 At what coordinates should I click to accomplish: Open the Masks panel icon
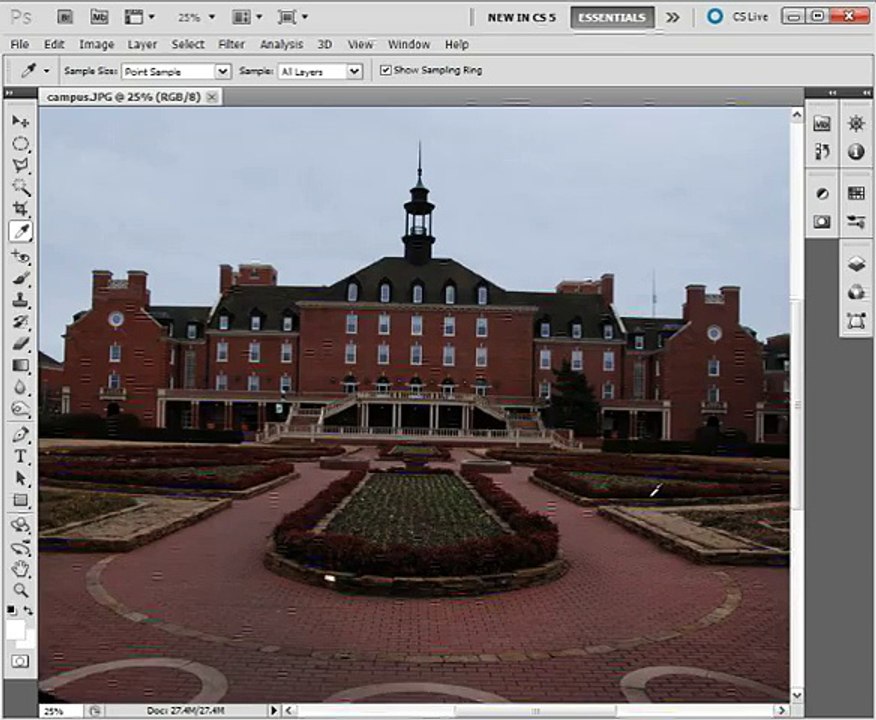822,222
